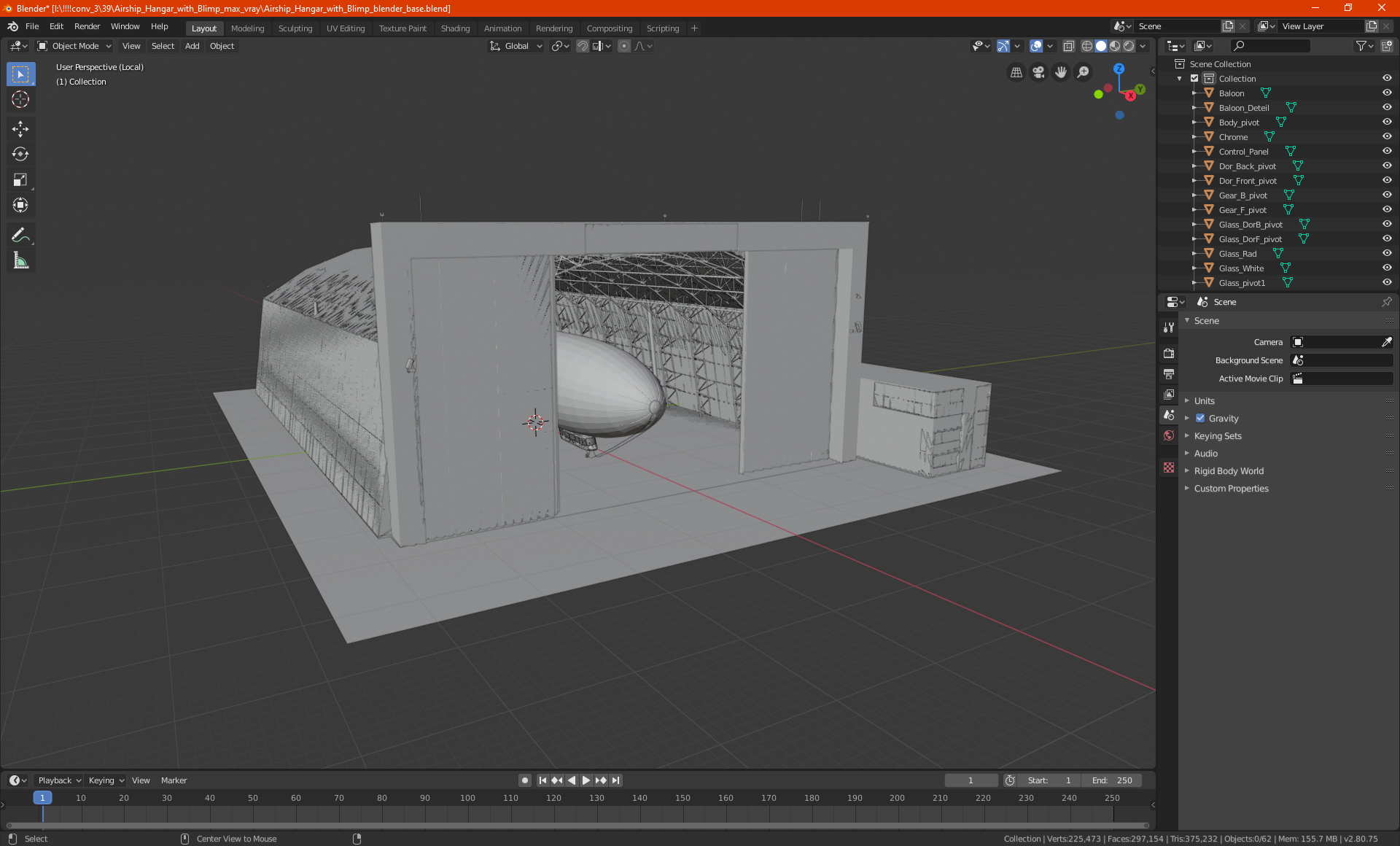Screen dimensions: 1400x846
Task: Click the zoom view magnifier icon
Action: 1084,72
